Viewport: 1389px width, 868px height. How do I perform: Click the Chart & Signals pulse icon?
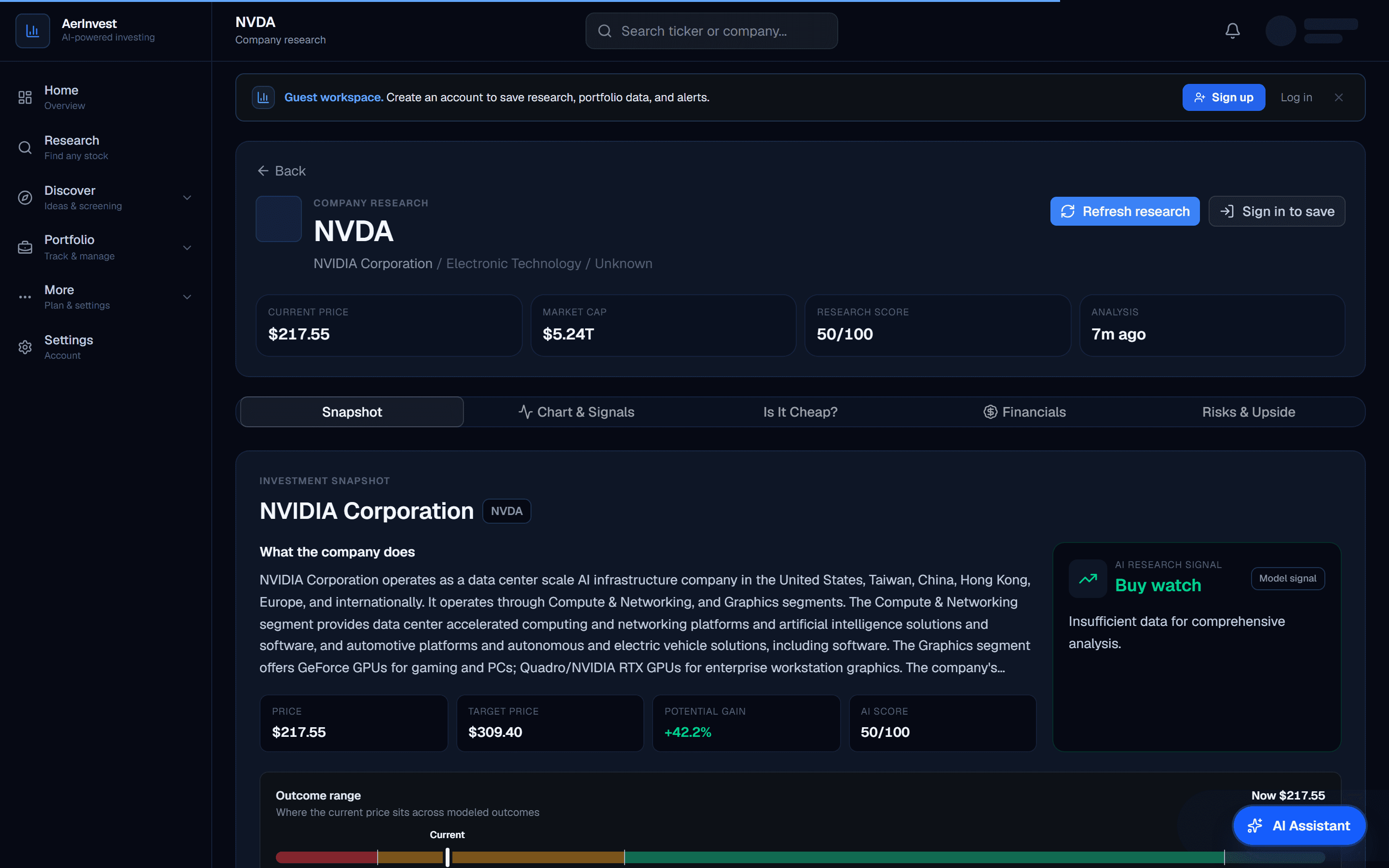[525, 412]
